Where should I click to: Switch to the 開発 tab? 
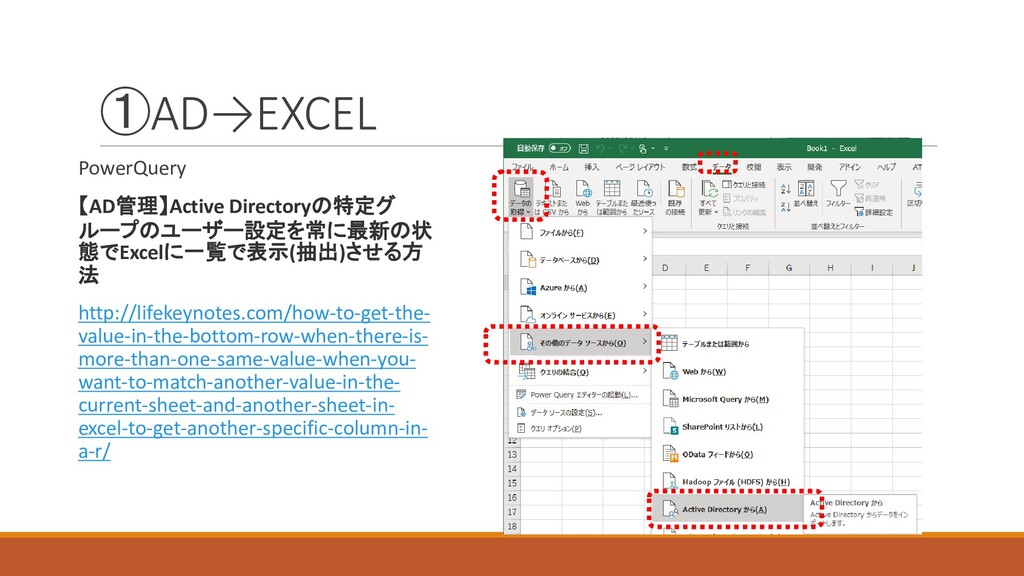click(814, 167)
